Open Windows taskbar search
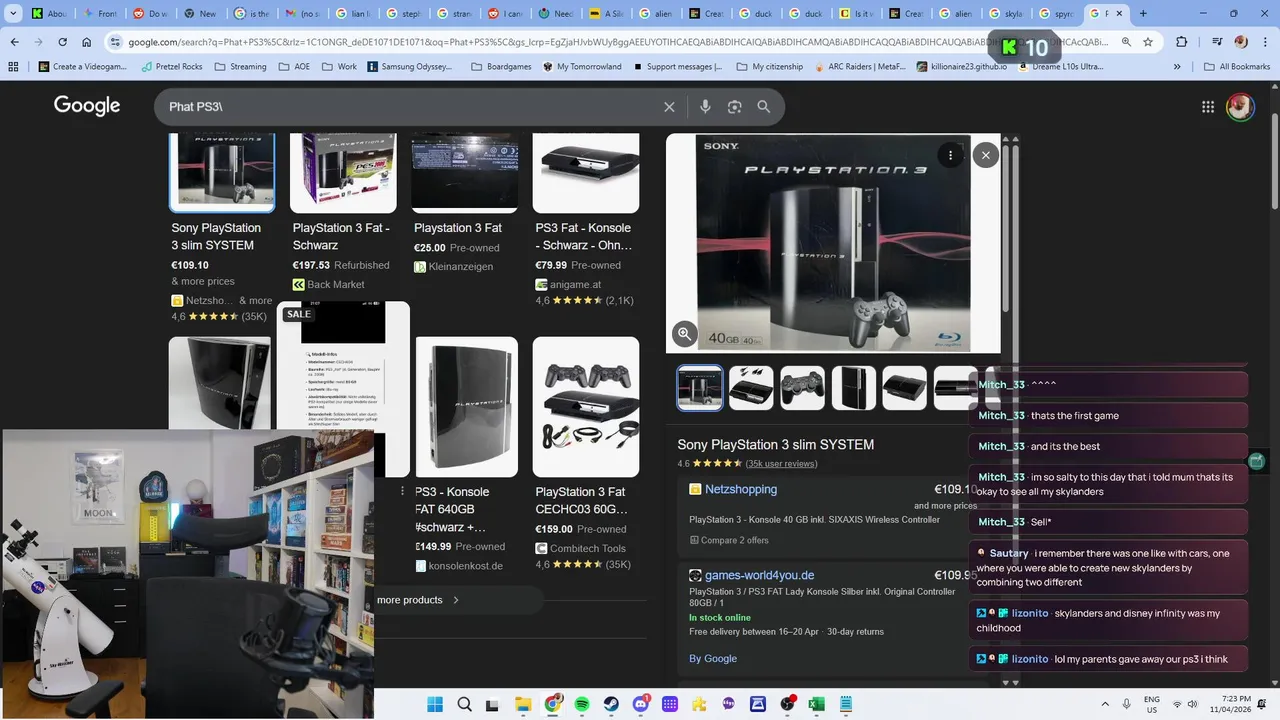This screenshot has width=1280, height=720. point(464,704)
